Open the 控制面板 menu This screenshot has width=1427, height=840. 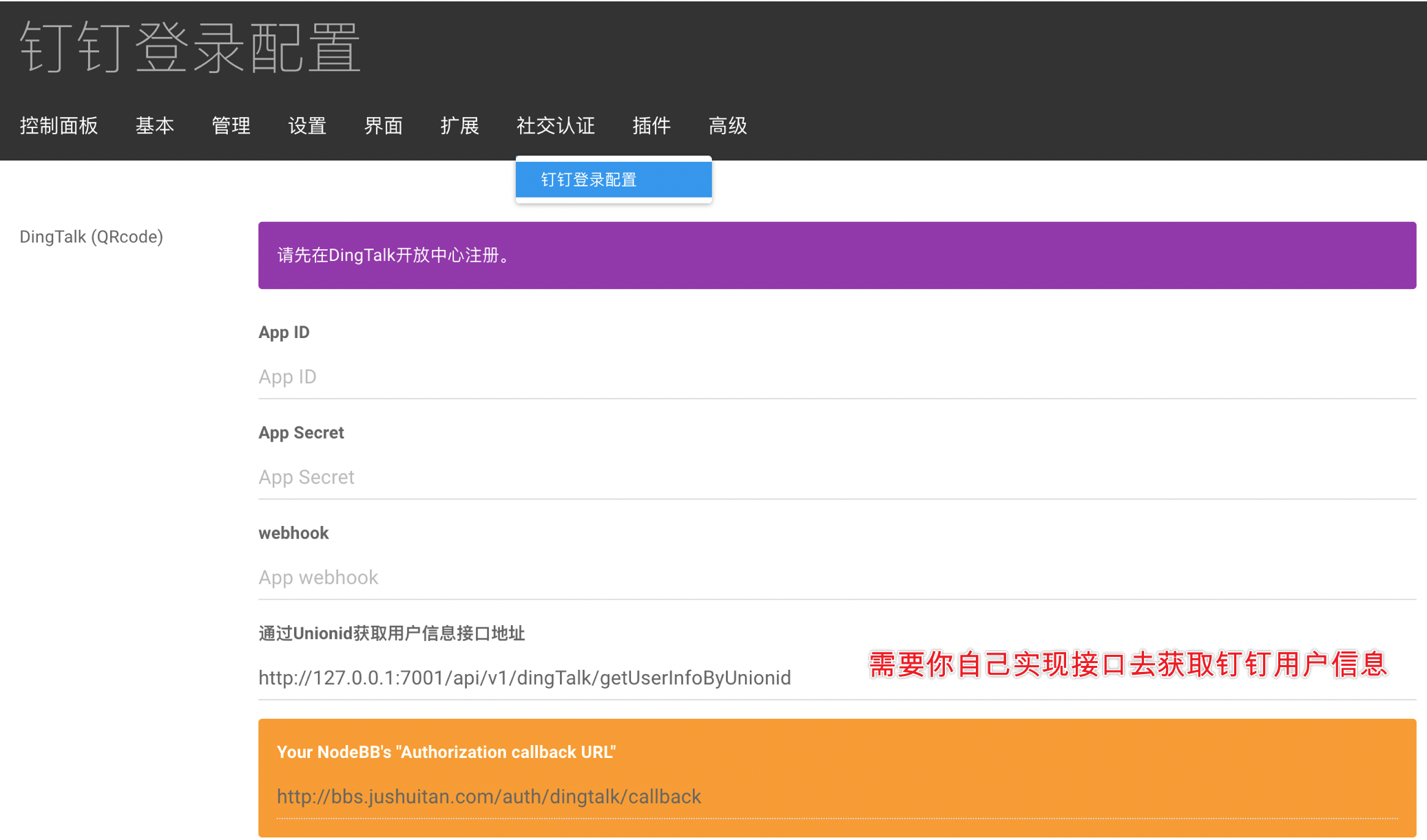pos(59,126)
